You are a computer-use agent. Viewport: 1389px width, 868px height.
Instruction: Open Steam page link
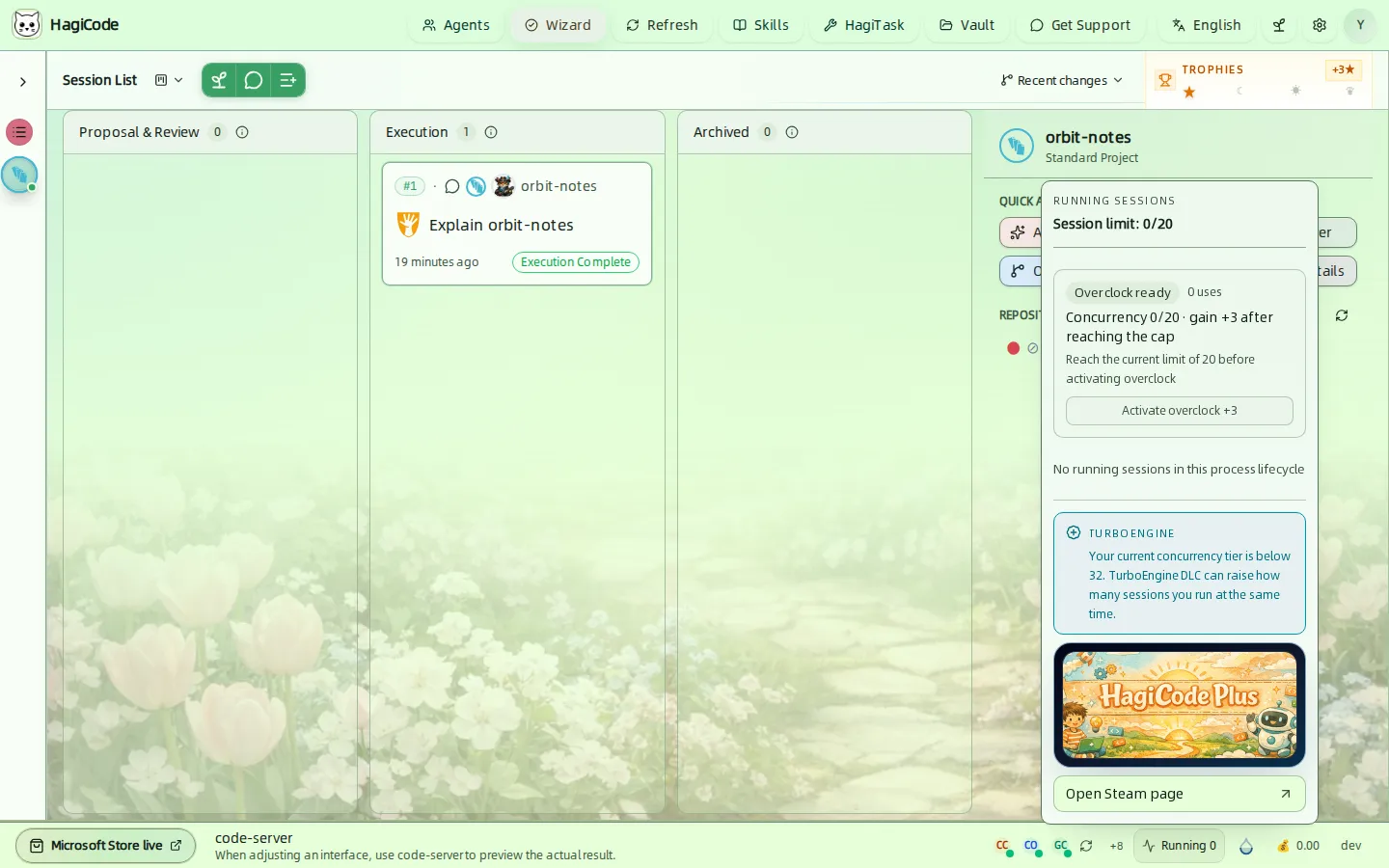click(x=1180, y=794)
